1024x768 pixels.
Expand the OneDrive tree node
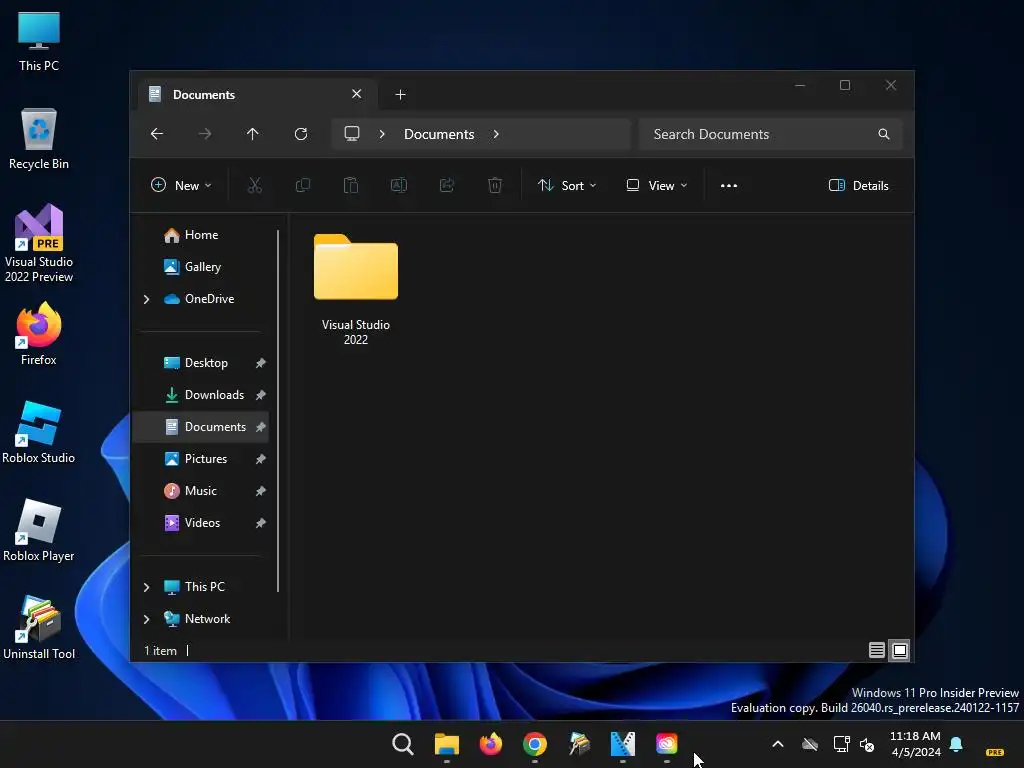click(146, 299)
